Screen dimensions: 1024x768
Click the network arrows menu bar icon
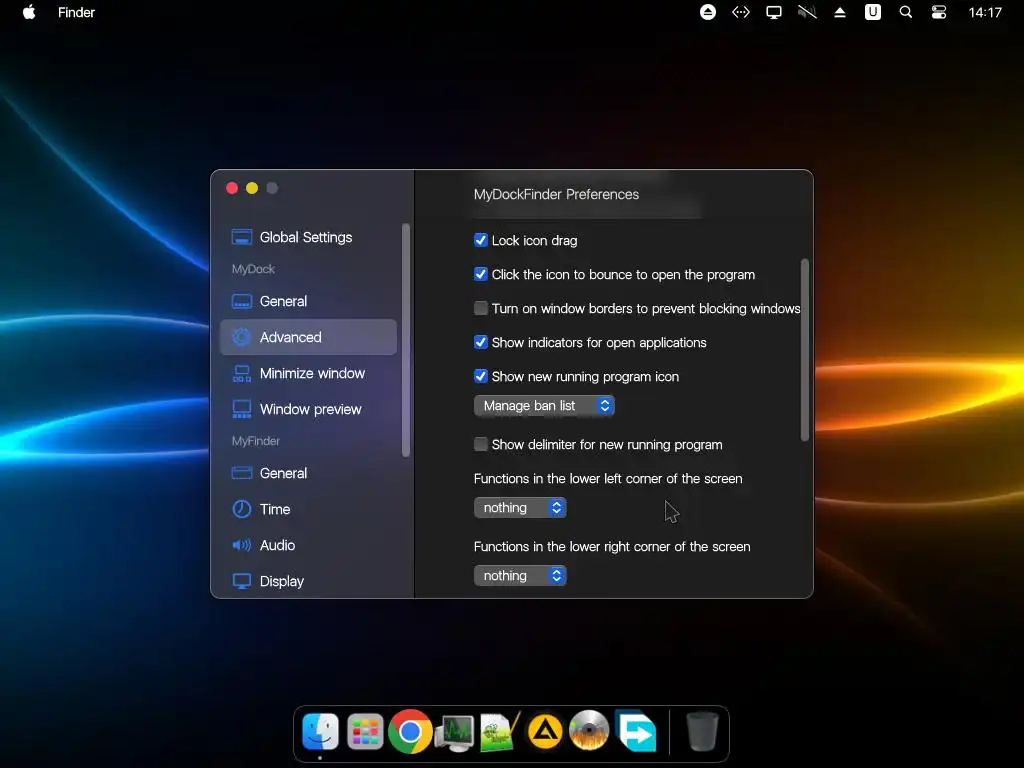[741, 12]
